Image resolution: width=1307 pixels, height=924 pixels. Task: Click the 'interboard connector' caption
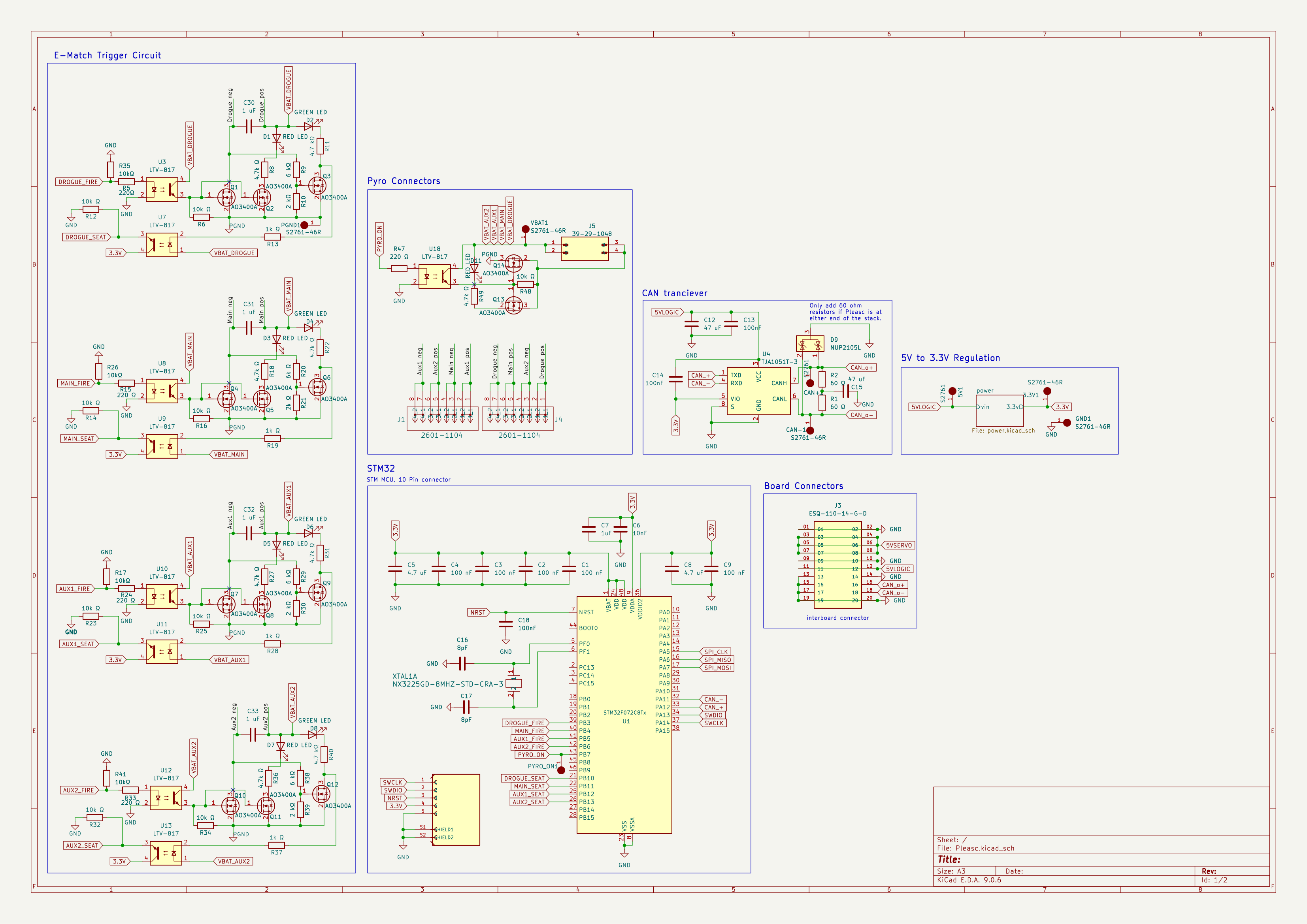pyautogui.click(x=837, y=618)
